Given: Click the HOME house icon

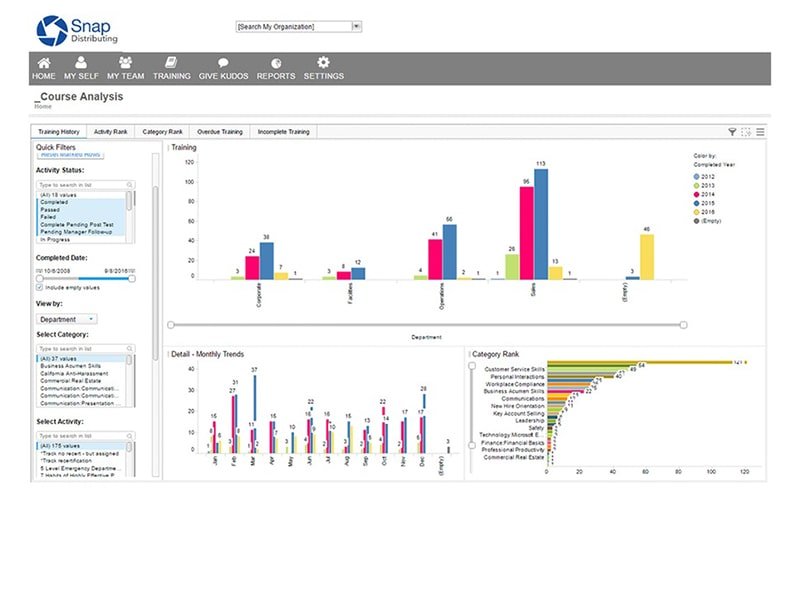Looking at the screenshot, I should (x=43, y=63).
